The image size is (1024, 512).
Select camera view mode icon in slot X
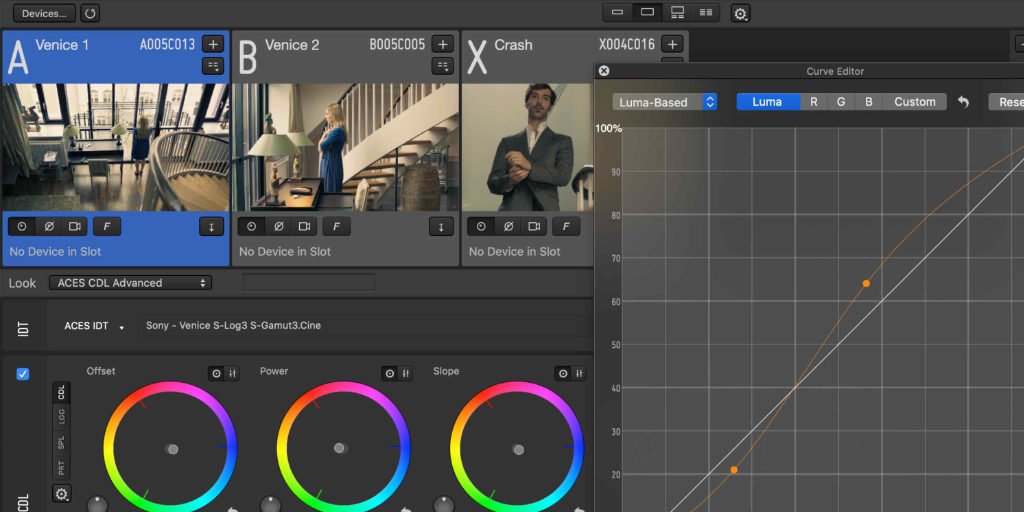click(x=534, y=227)
